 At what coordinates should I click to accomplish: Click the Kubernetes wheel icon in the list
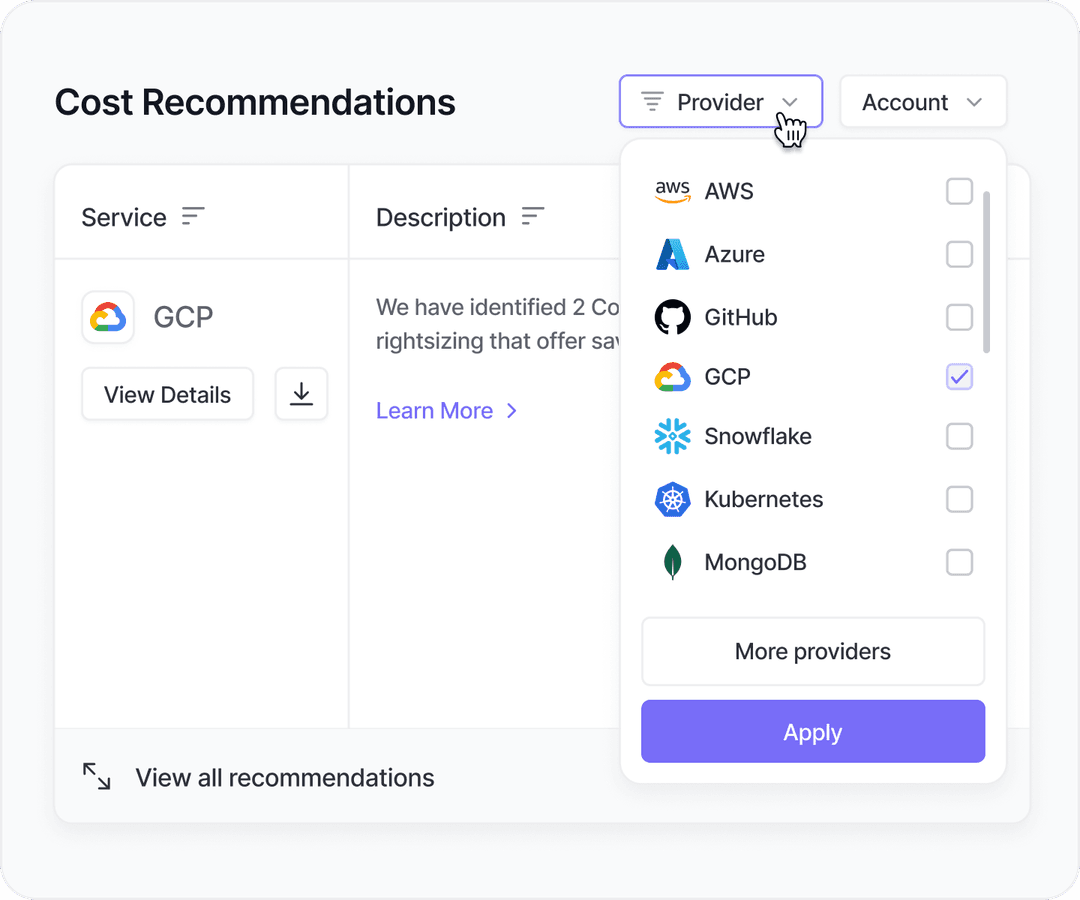click(673, 499)
